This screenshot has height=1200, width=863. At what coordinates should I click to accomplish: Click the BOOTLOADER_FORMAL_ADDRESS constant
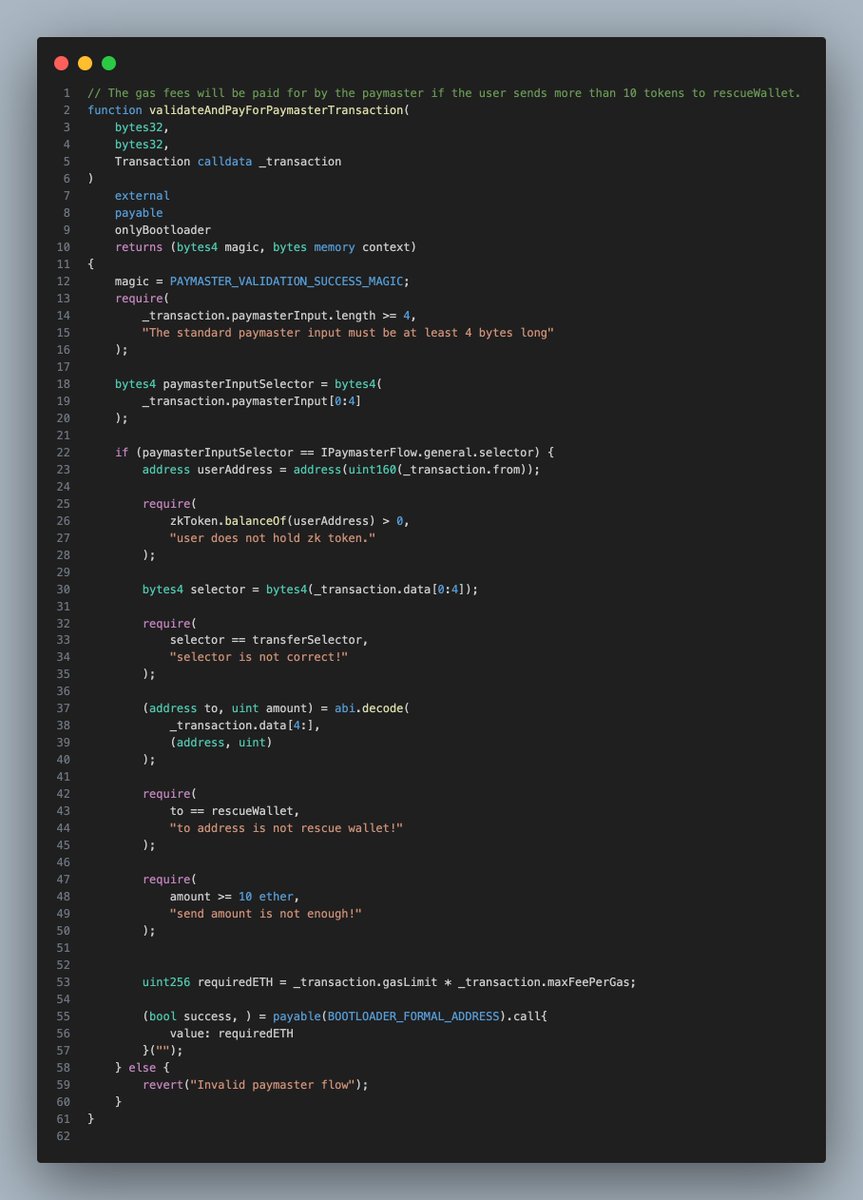tap(429, 1016)
